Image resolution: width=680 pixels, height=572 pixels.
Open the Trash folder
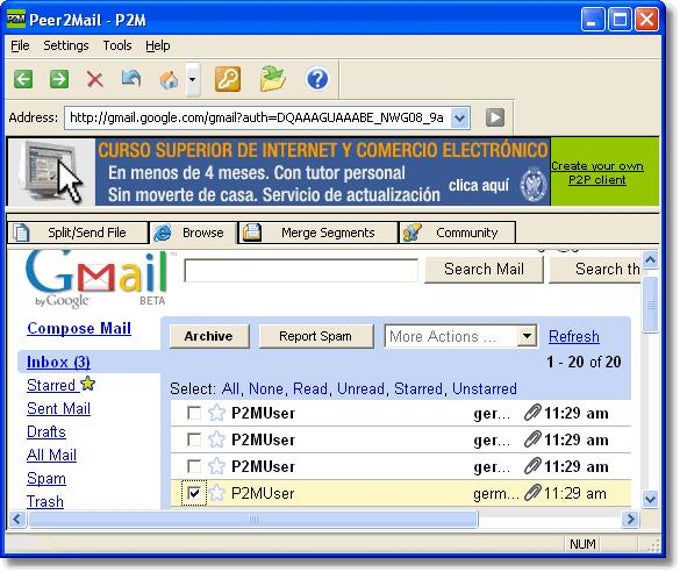[x=45, y=502]
